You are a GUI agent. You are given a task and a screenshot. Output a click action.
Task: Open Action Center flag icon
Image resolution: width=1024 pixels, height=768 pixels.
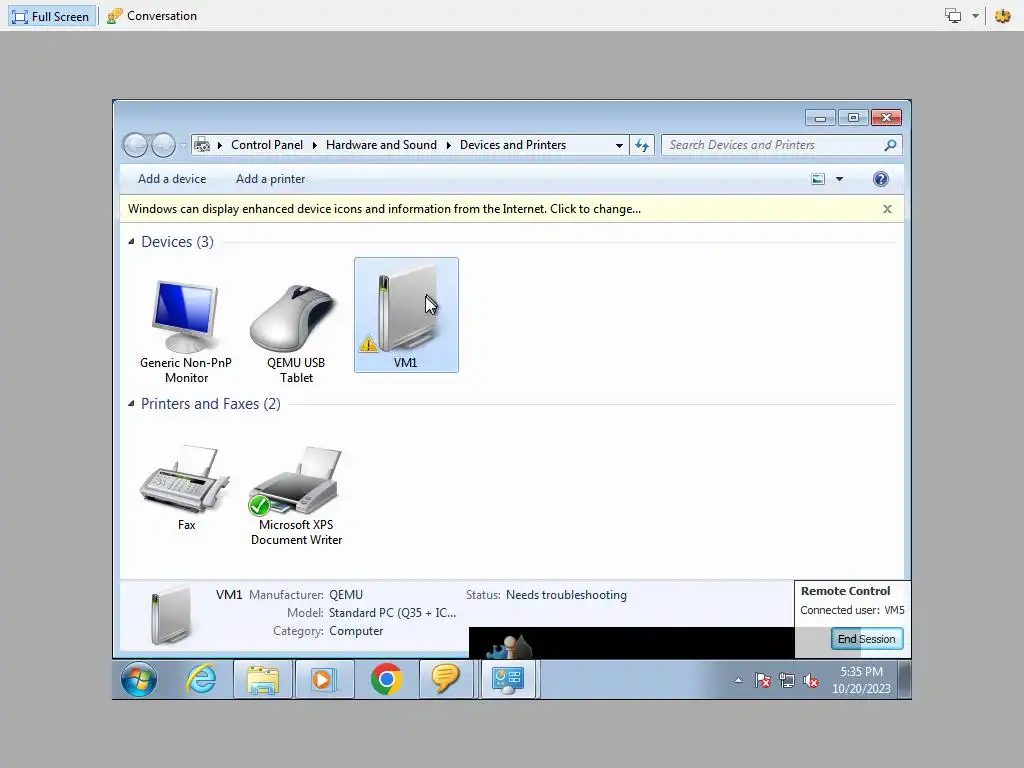pyautogui.click(x=762, y=680)
